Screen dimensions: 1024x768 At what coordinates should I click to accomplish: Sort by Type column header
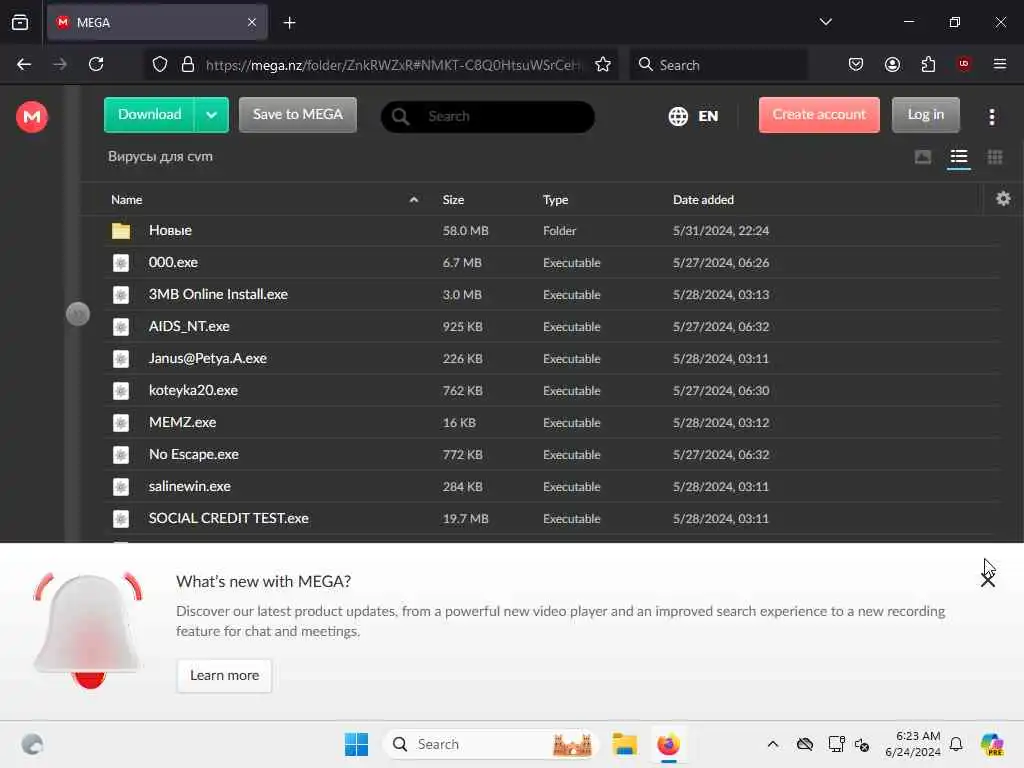point(555,200)
